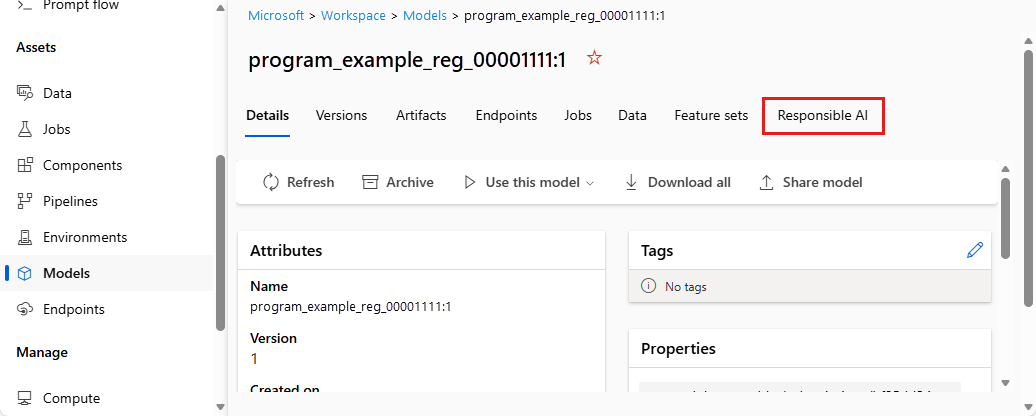Click the Jobs flask icon in sidebar
Image resolution: width=1036 pixels, height=416 pixels.
pos(24,129)
